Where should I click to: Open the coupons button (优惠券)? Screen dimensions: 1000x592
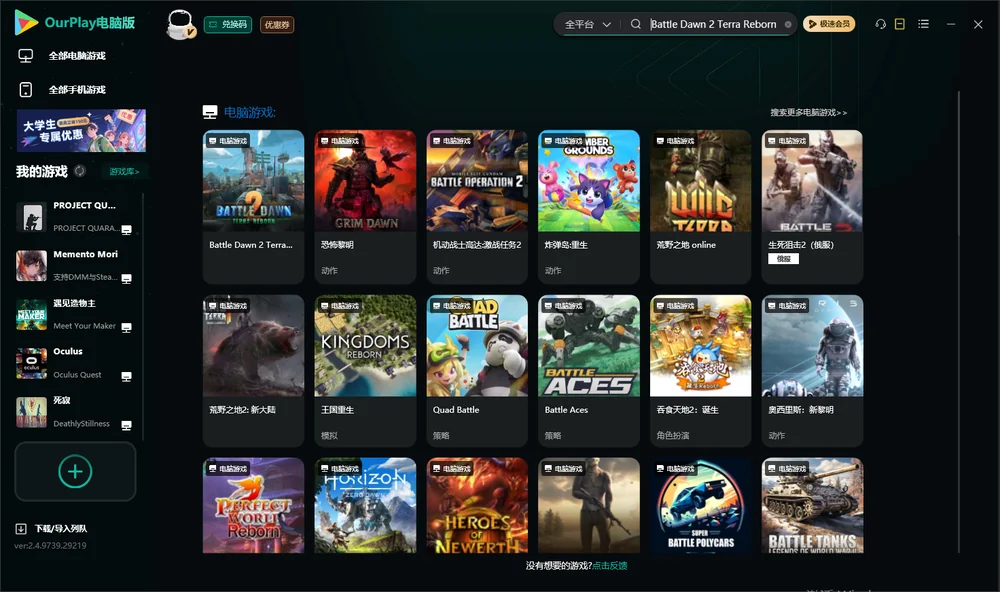click(277, 25)
